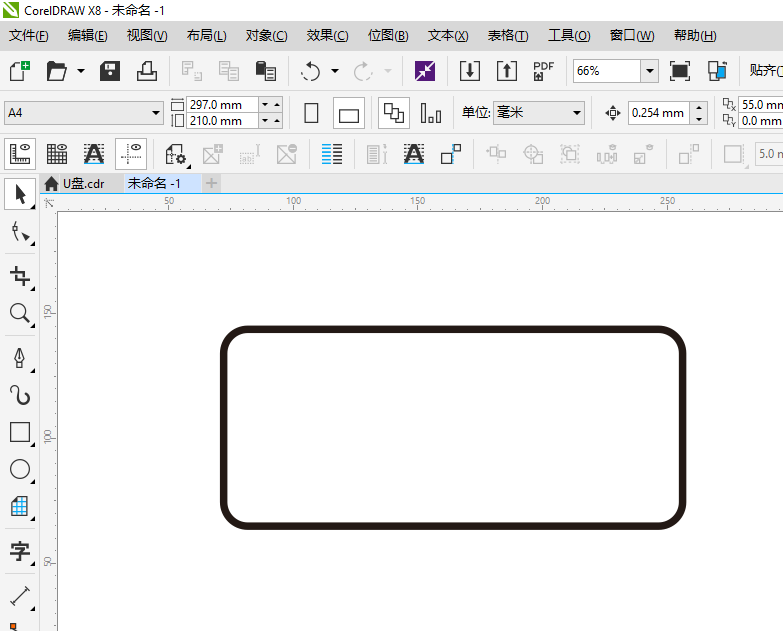Add new document with plus tab button
Viewport: 783px width, 631px height.
tap(211, 184)
